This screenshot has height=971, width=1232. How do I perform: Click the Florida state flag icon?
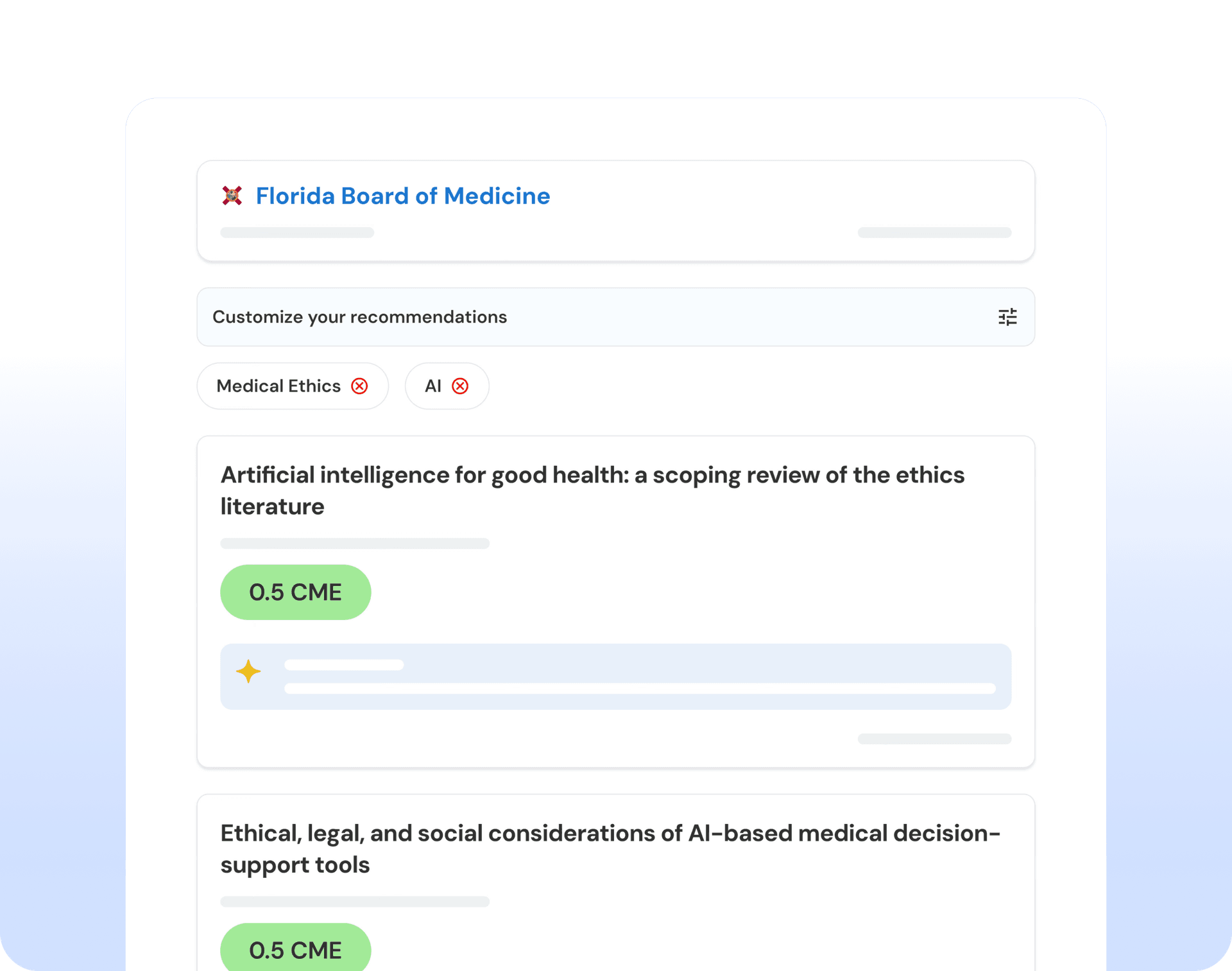[x=232, y=196]
